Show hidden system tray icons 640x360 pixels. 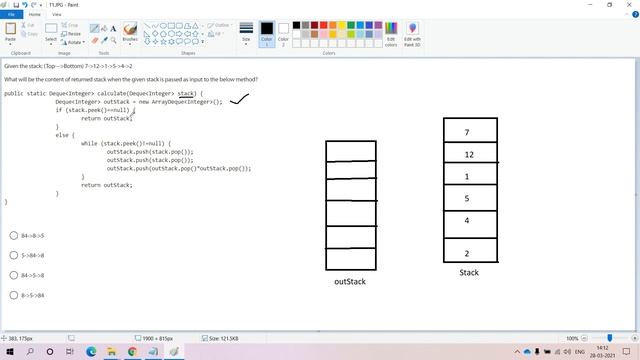(x=517, y=351)
